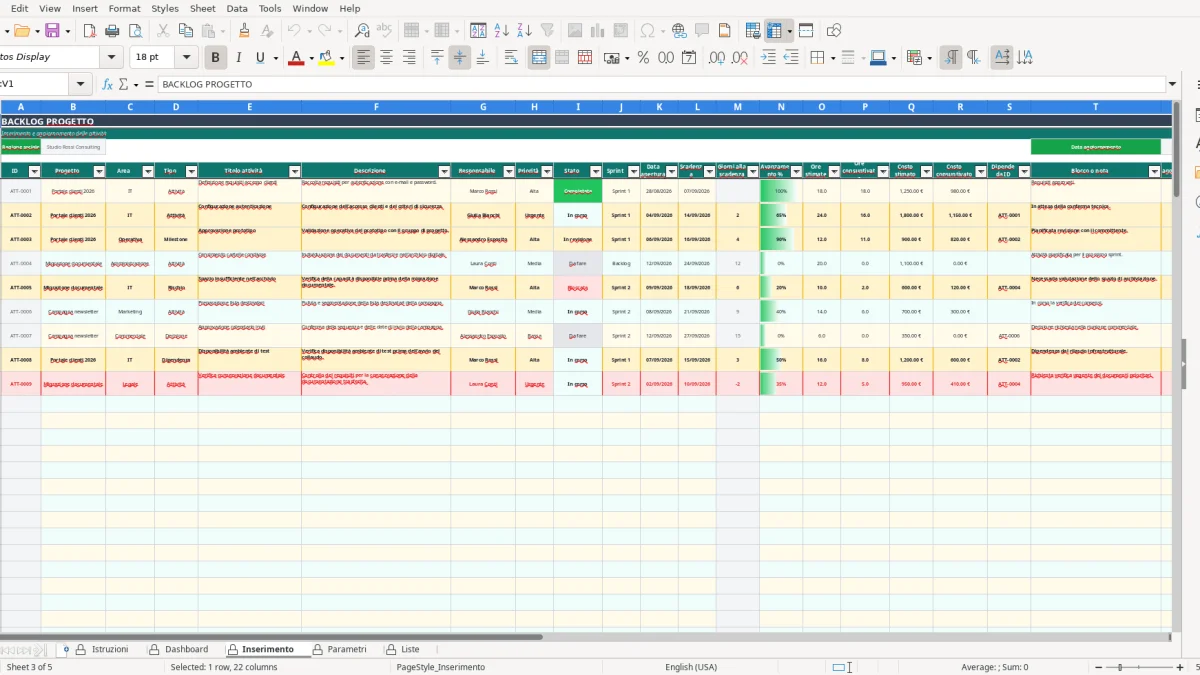Image resolution: width=1200 pixels, height=675 pixels.
Task: Open font color dropdown arrow
Action: (311, 58)
